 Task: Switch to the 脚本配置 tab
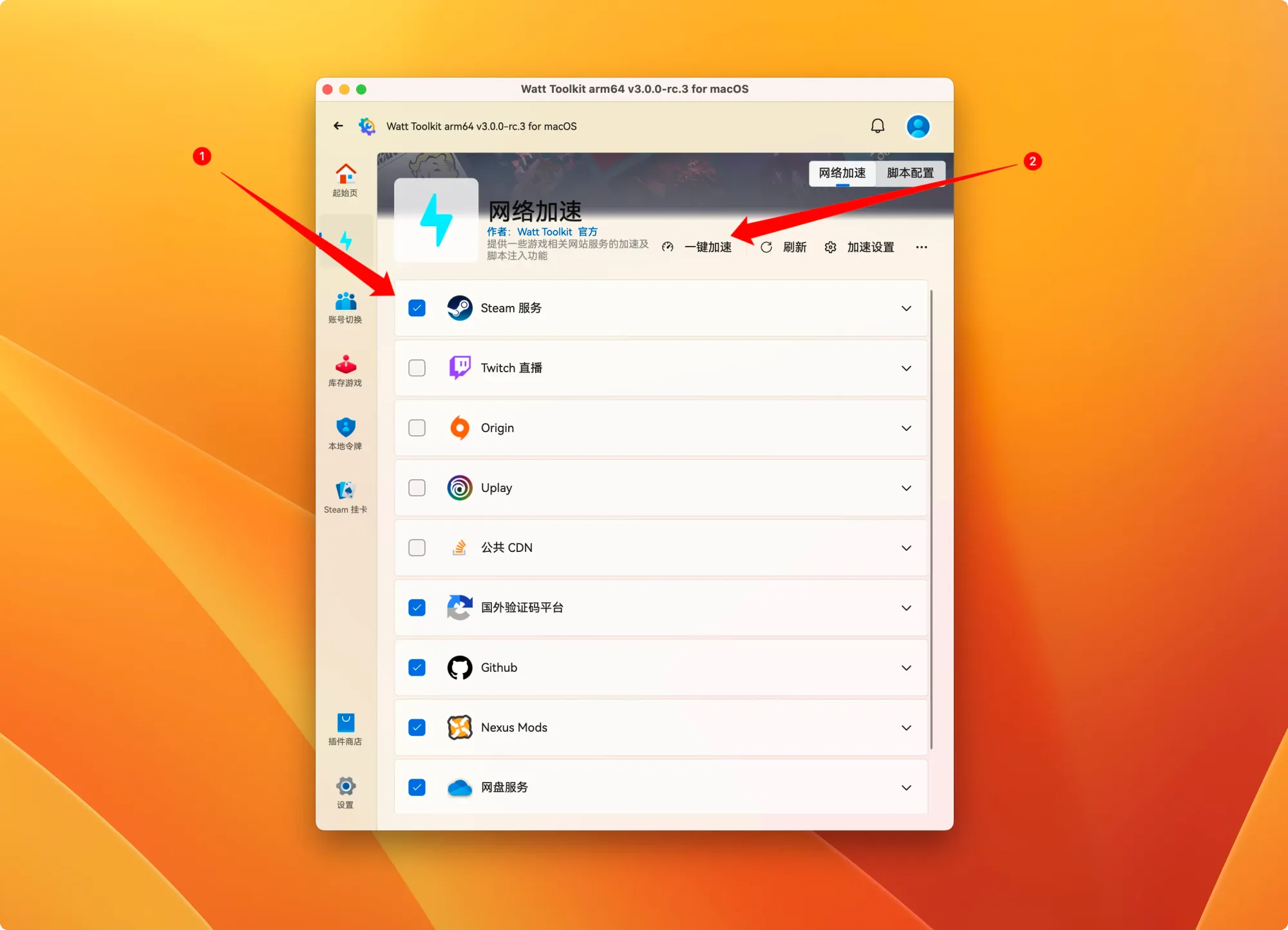click(x=909, y=173)
